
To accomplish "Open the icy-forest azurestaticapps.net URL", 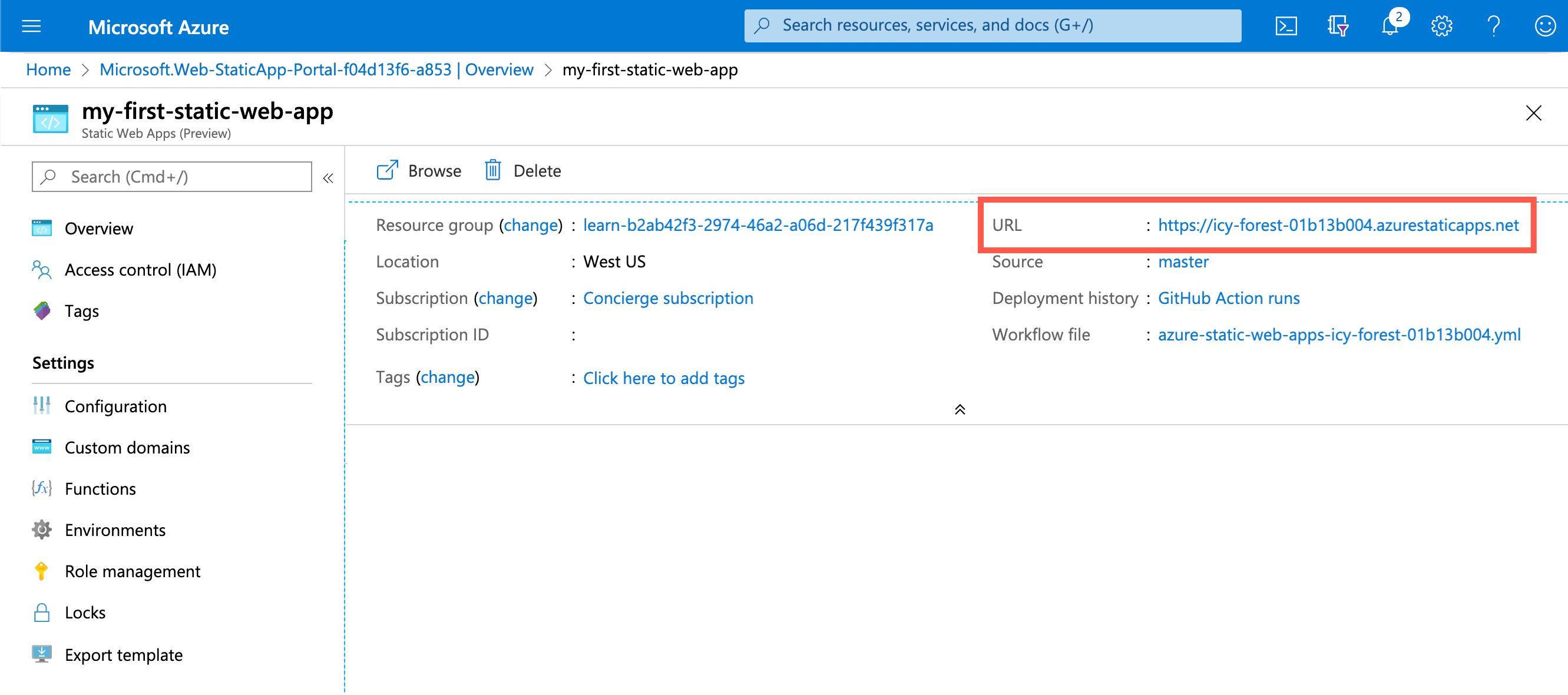I will coord(1338,225).
